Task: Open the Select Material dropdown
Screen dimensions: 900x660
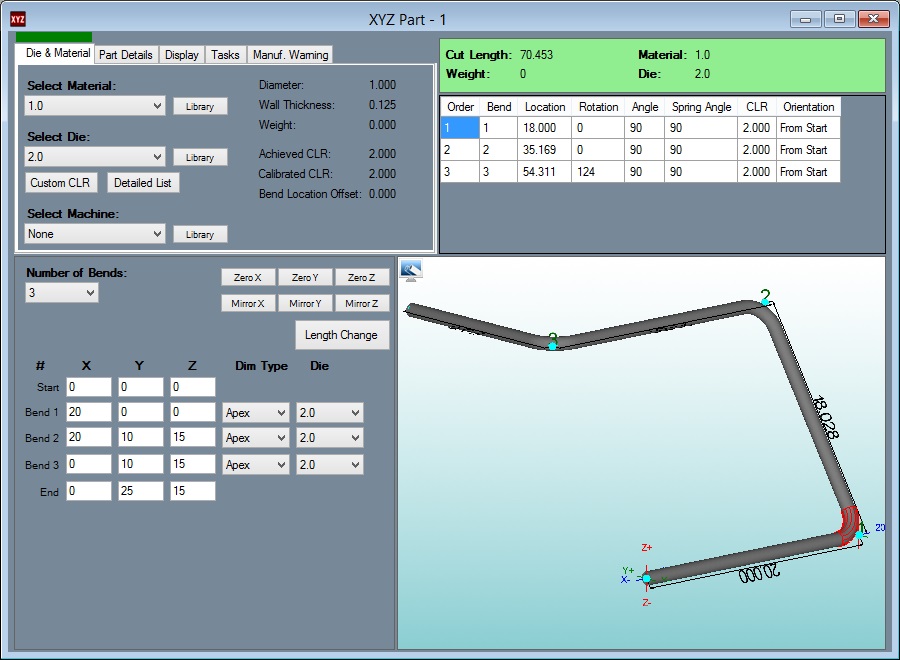Action: tap(95, 106)
